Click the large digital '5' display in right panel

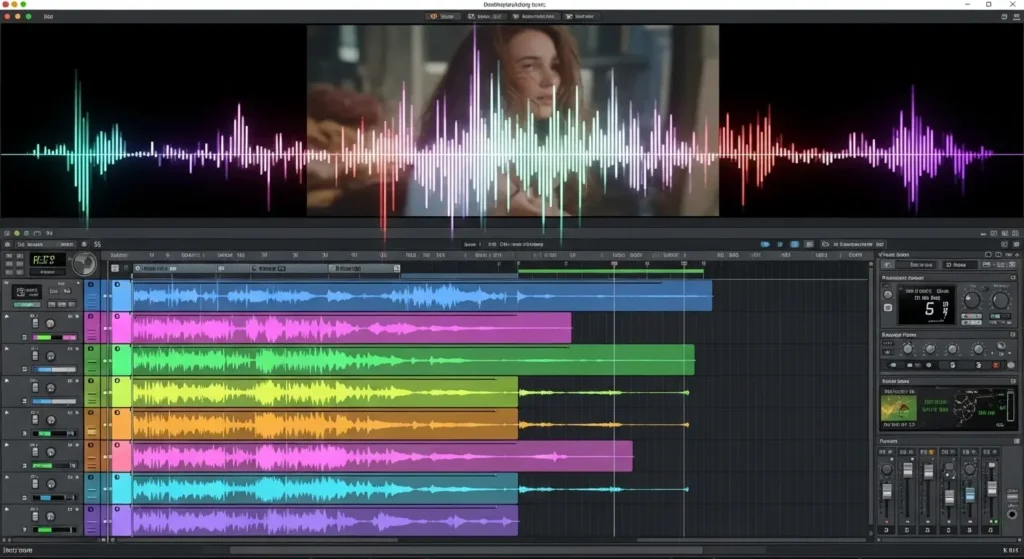pyautogui.click(x=926, y=305)
